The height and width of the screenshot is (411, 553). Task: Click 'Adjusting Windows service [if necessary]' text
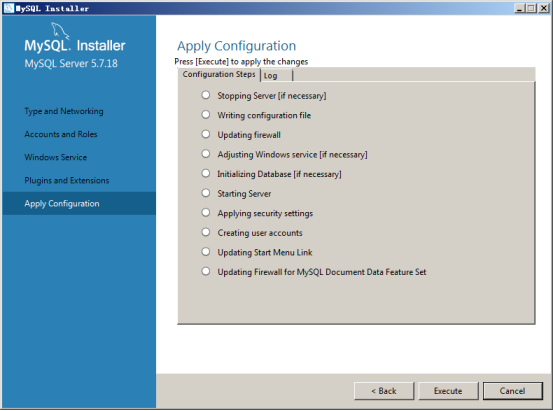(292, 155)
